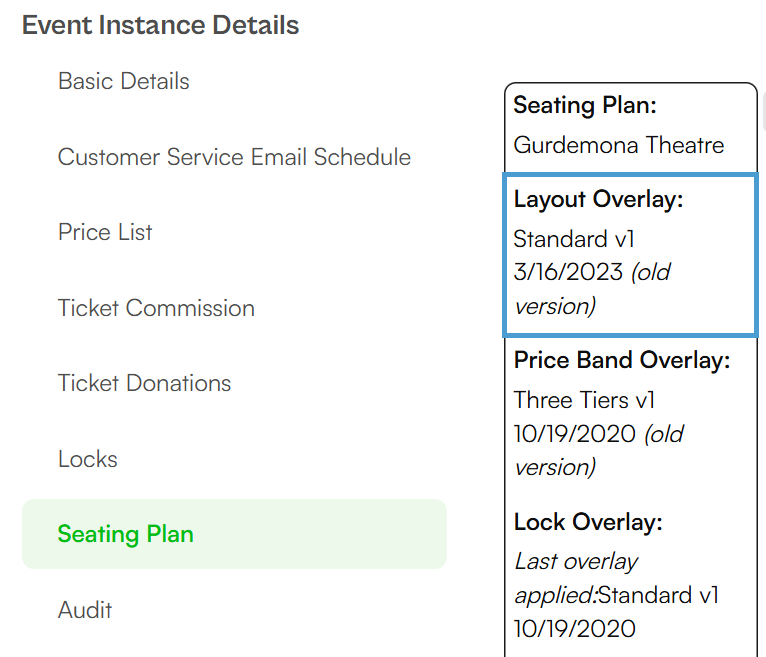Select Ticket Commission in sidebar

pos(156,308)
